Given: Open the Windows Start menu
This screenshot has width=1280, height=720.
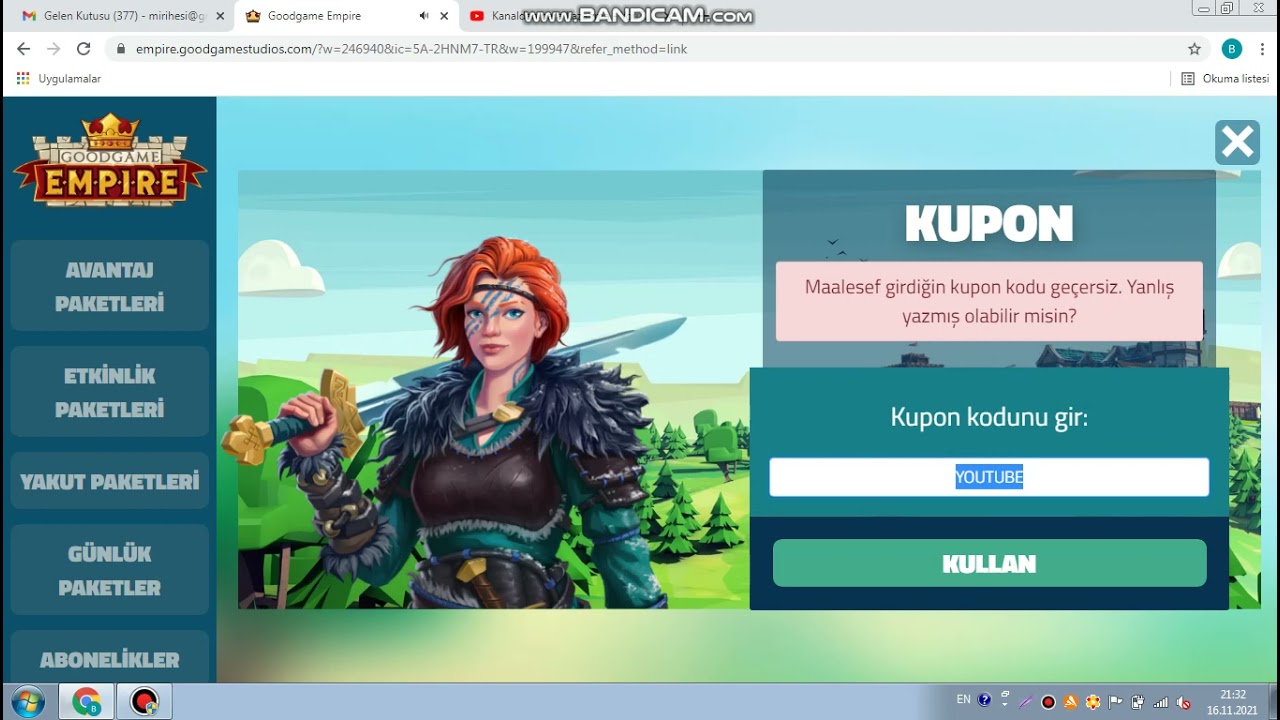Looking at the screenshot, I should (x=28, y=701).
